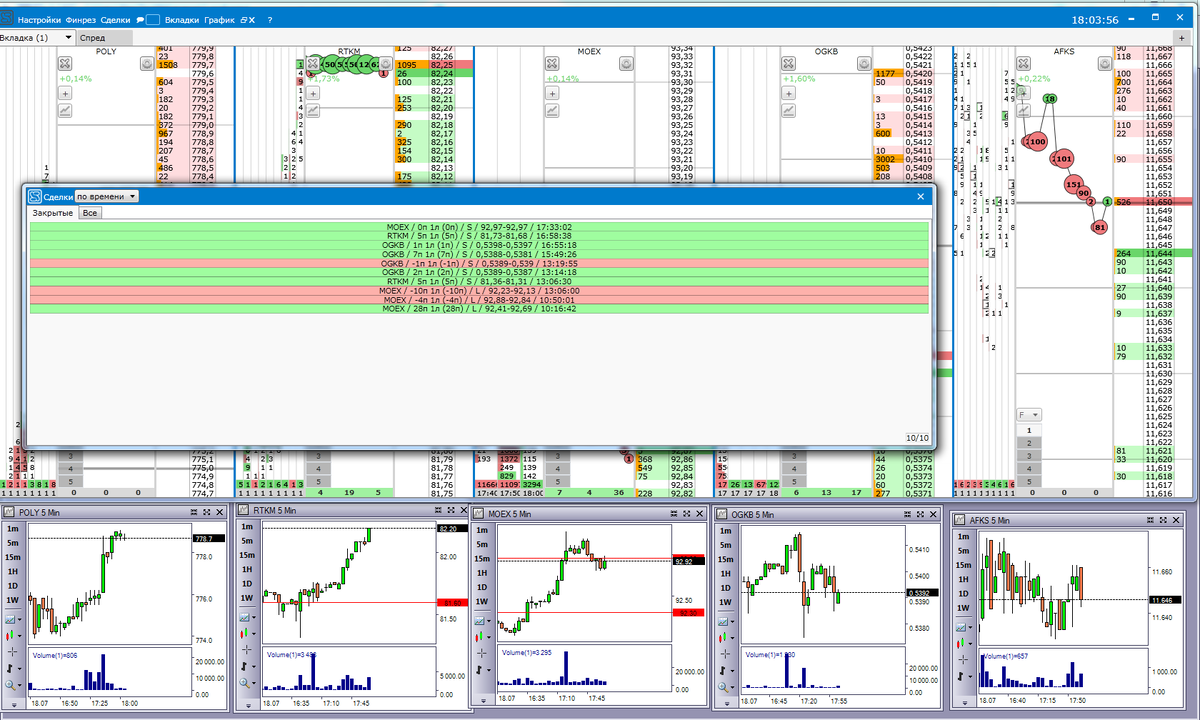Screen dimensions: 1200x720
Task: Click the 82,25 price row in RTKM book
Action: pyautogui.click(x=433, y=64)
